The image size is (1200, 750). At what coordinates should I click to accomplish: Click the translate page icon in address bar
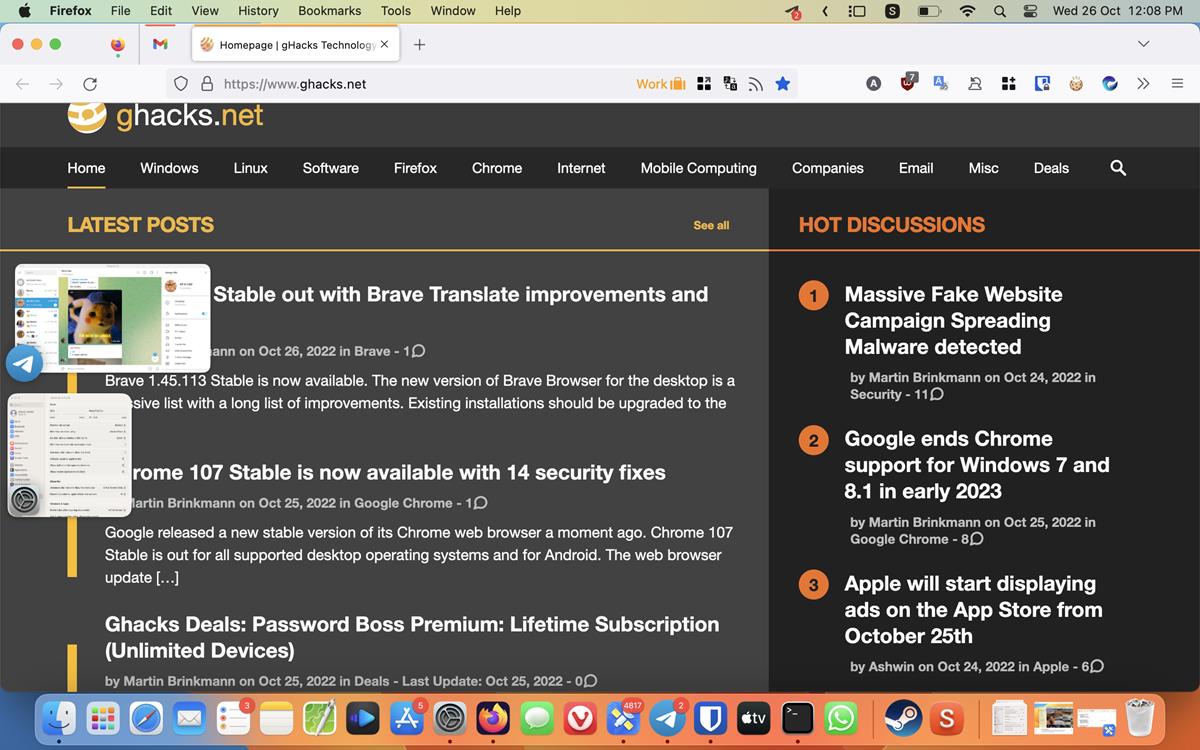tap(730, 84)
